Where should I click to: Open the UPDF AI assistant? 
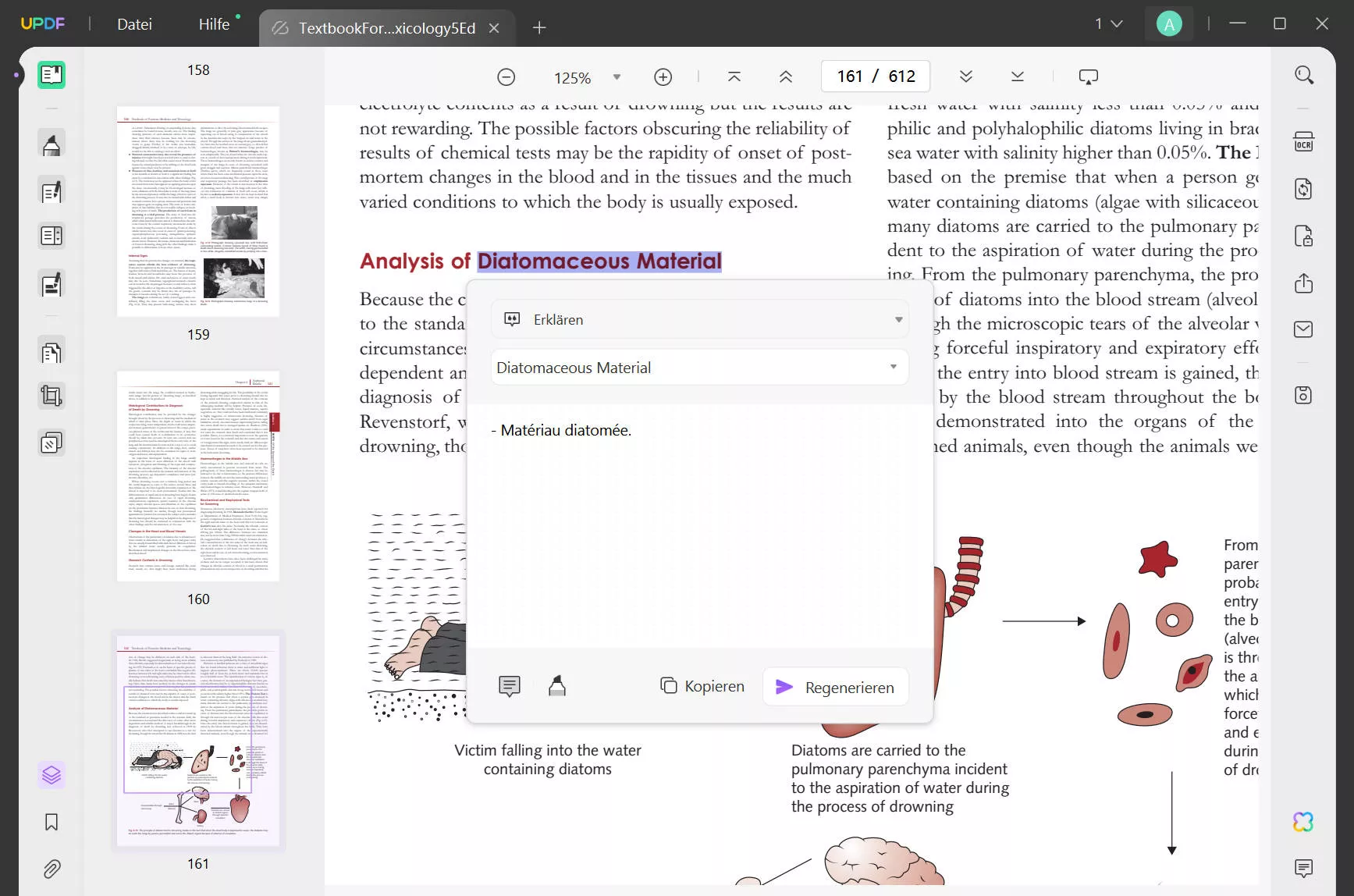coord(1303,822)
